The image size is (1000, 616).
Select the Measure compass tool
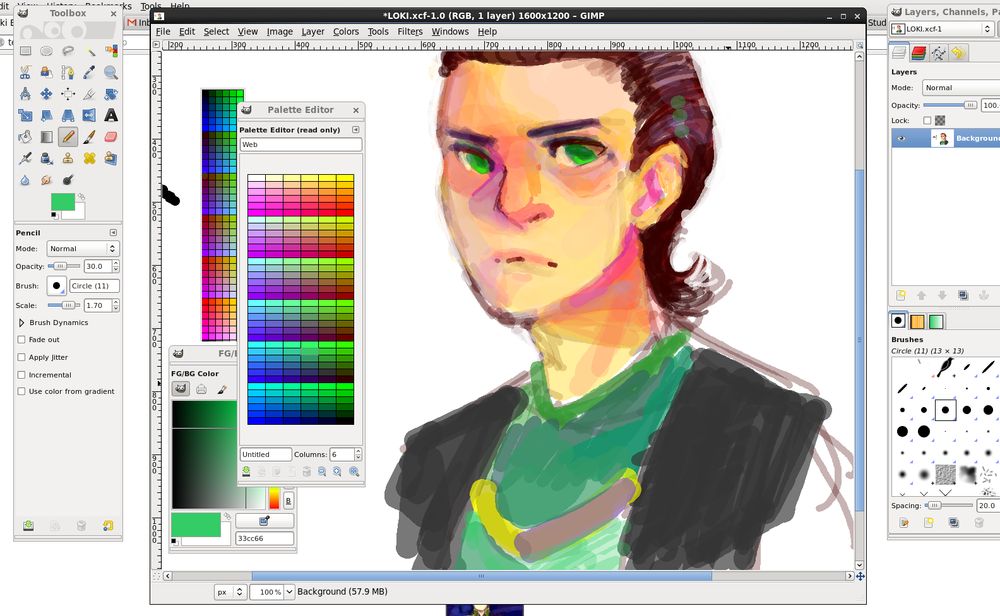[x=25, y=94]
